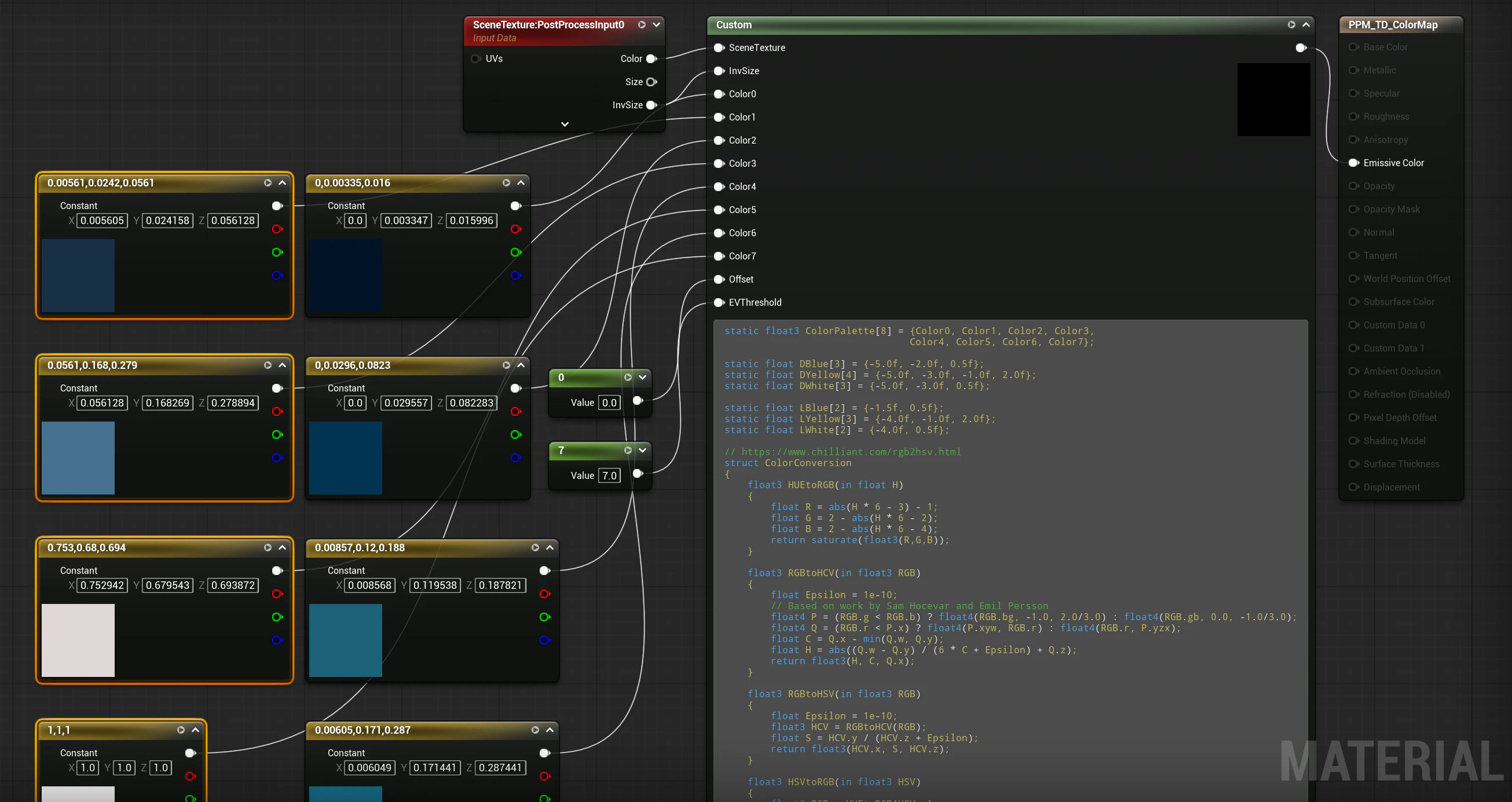Viewport: 1512px width, 802px height.
Task: Click the Custom node preview toggle icon
Action: 1291,25
